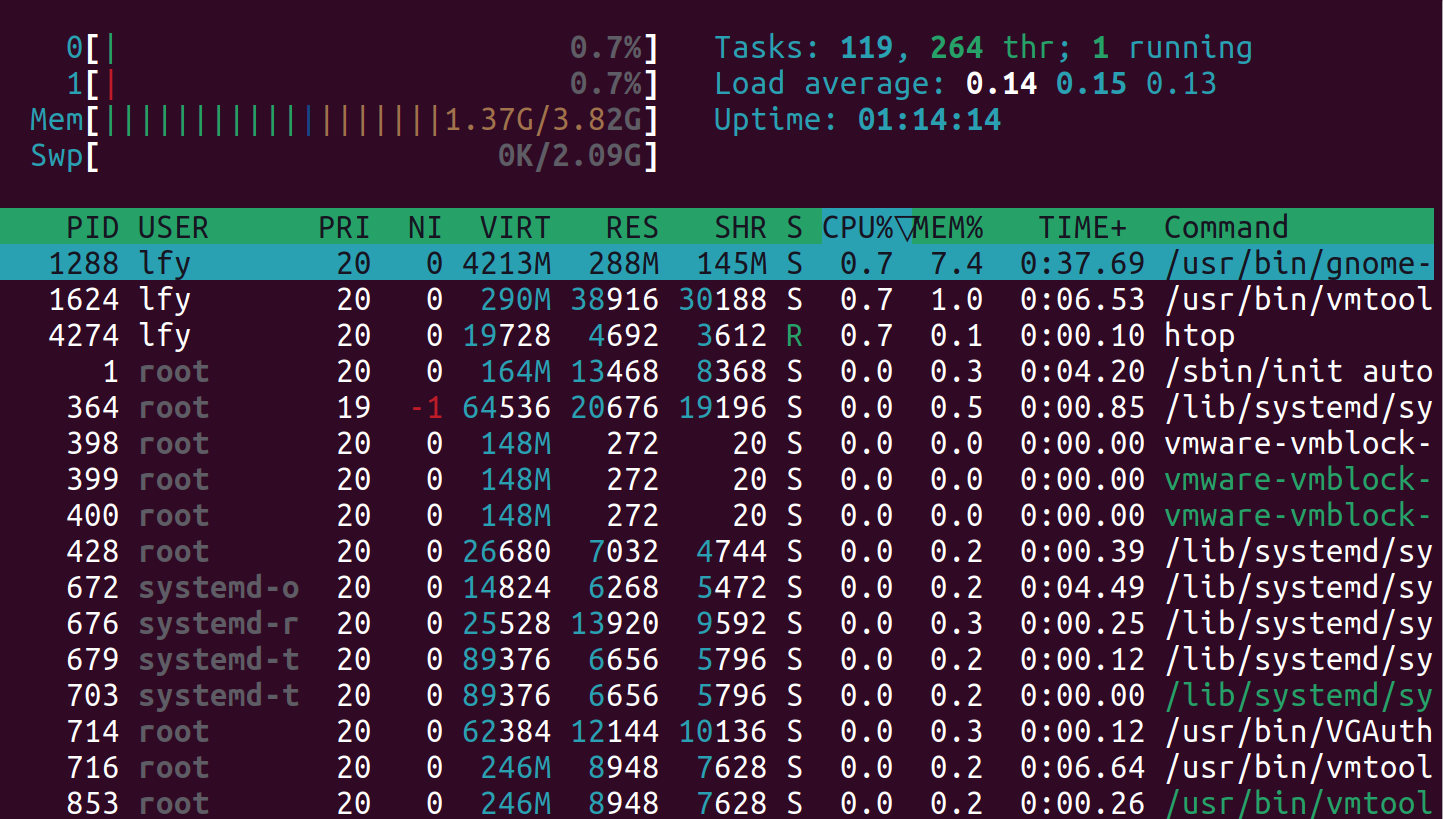Select the process row with PID 364
Image resolution: width=1443 pixels, height=819 pixels.
coord(717,407)
